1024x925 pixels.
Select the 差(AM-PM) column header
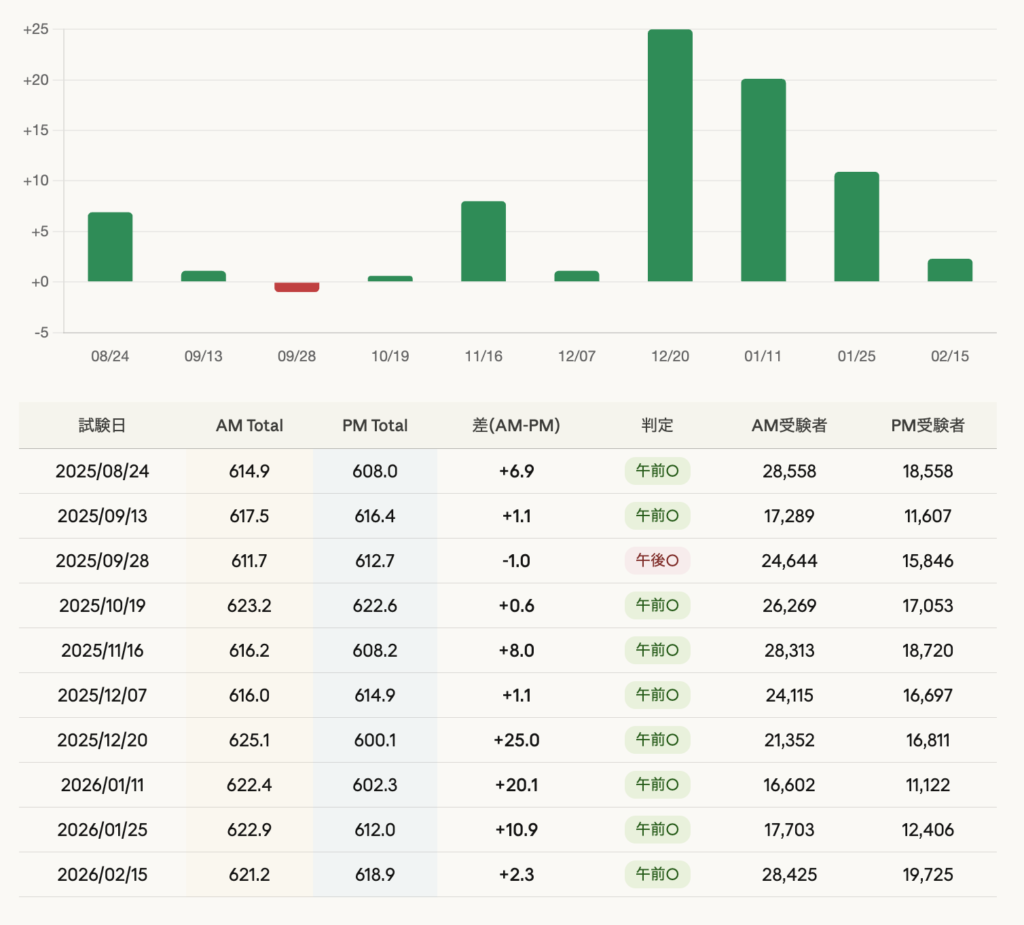point(516,425)
